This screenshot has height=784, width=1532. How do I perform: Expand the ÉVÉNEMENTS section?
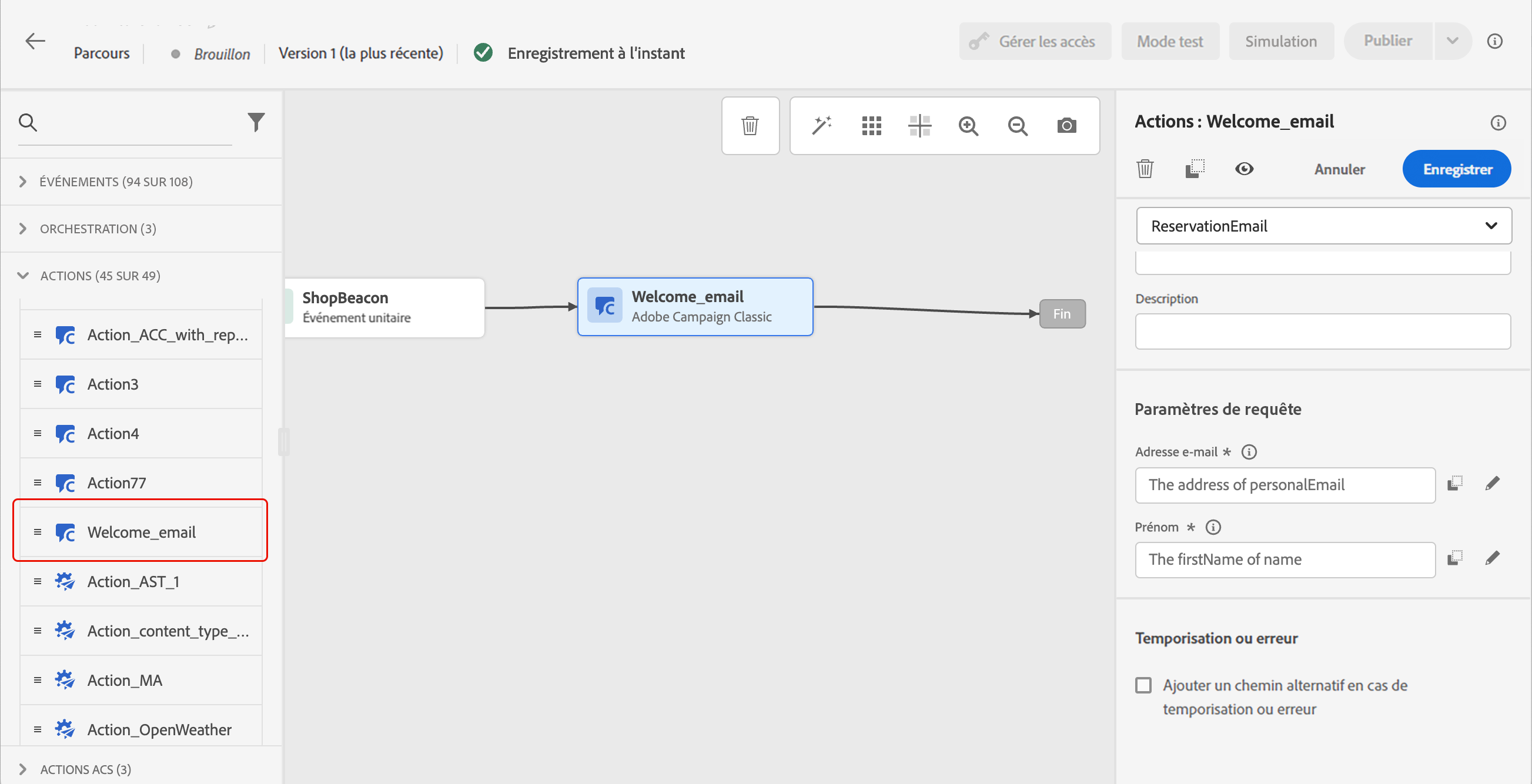22,181
